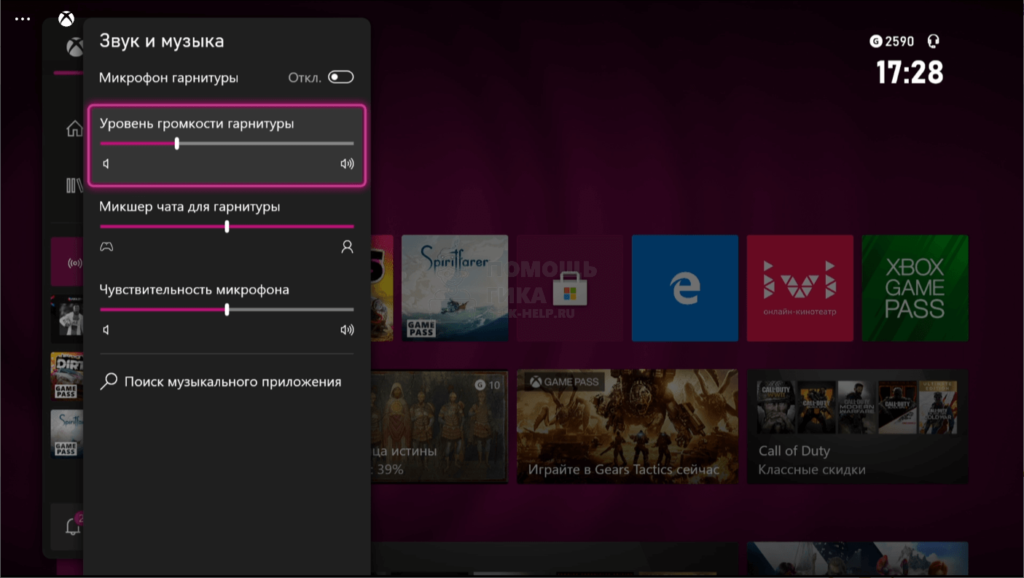Image resolution: width=1024 pixels, height=578 pixels.
Task: Click the person icon under chat mixer
Action: (x=347, y=246)
